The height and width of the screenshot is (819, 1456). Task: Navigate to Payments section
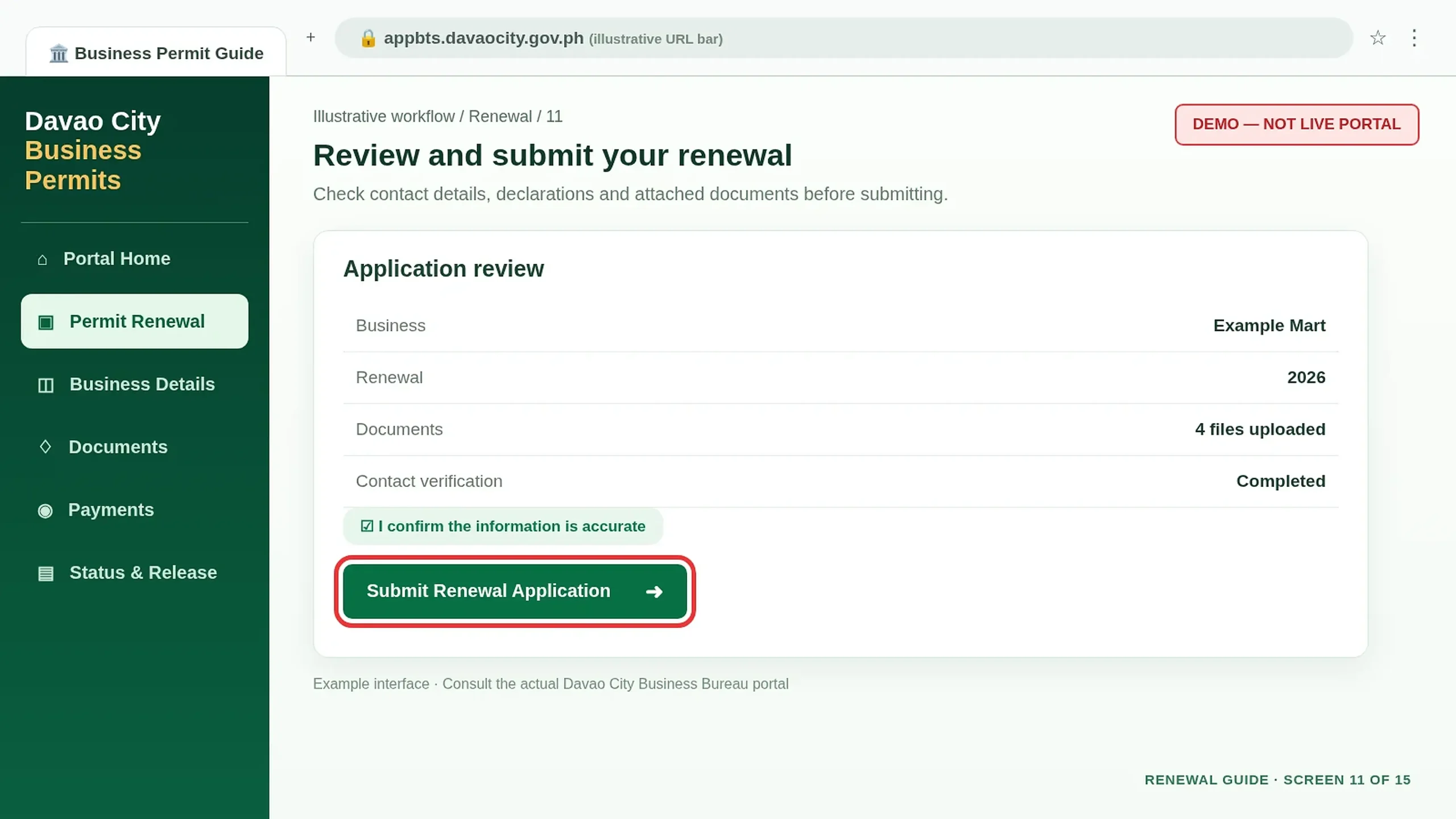point(135,510)
